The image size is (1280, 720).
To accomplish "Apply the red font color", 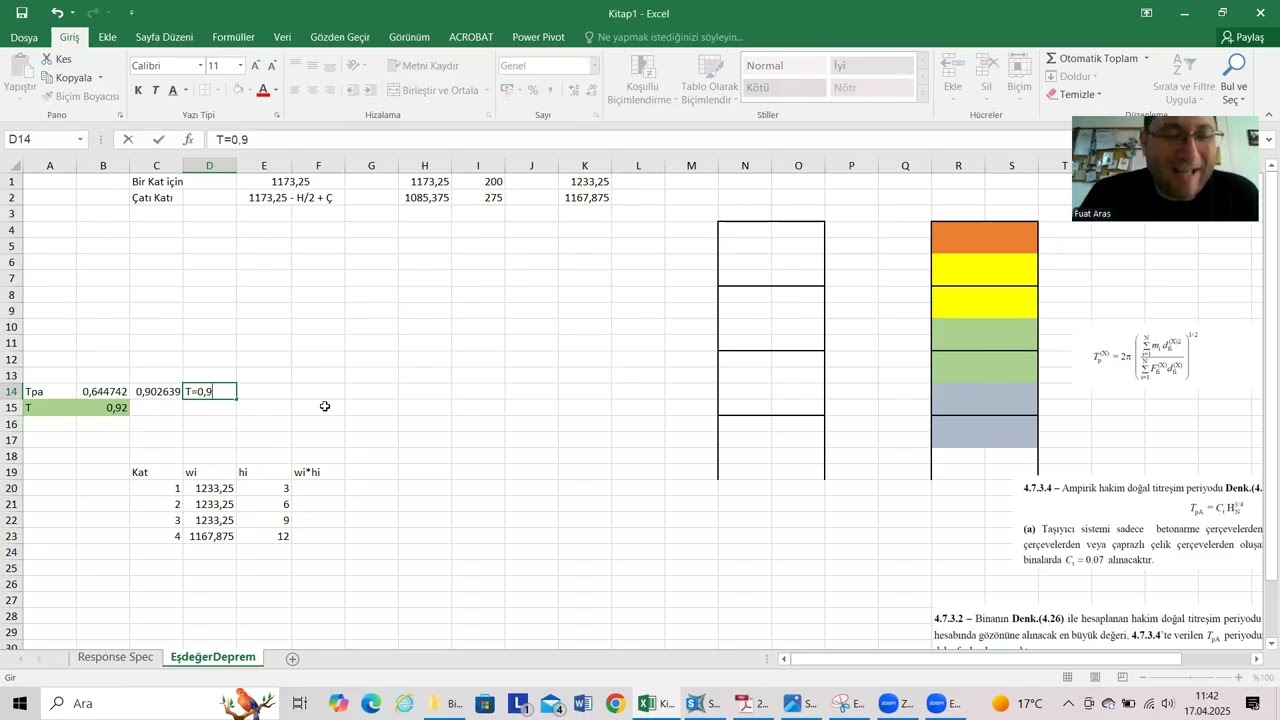I will (x=262, y=90).
